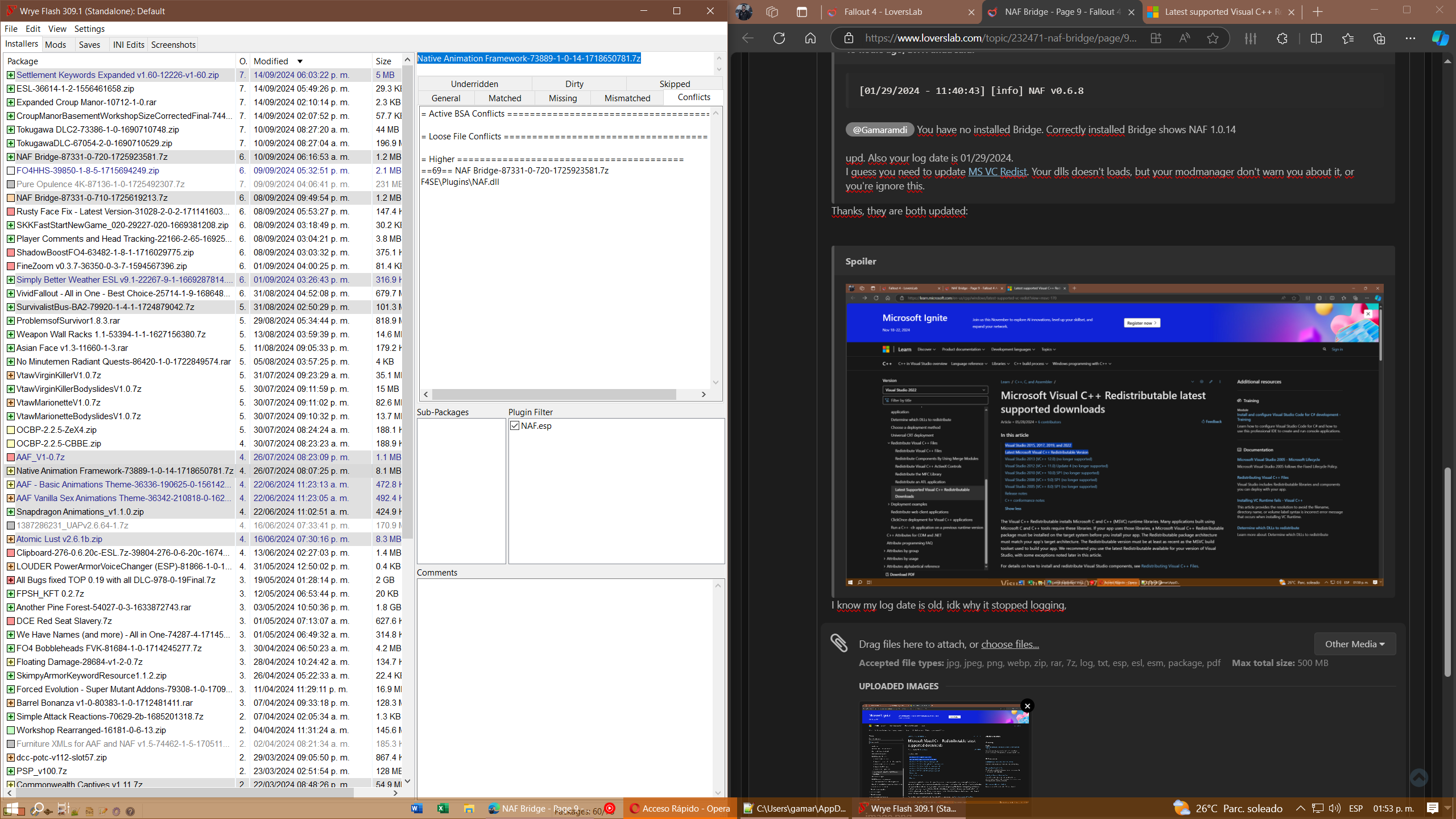Remove uploaded image with X icon
This screenshot has height=819, width=1456.
pos(1027,706)
